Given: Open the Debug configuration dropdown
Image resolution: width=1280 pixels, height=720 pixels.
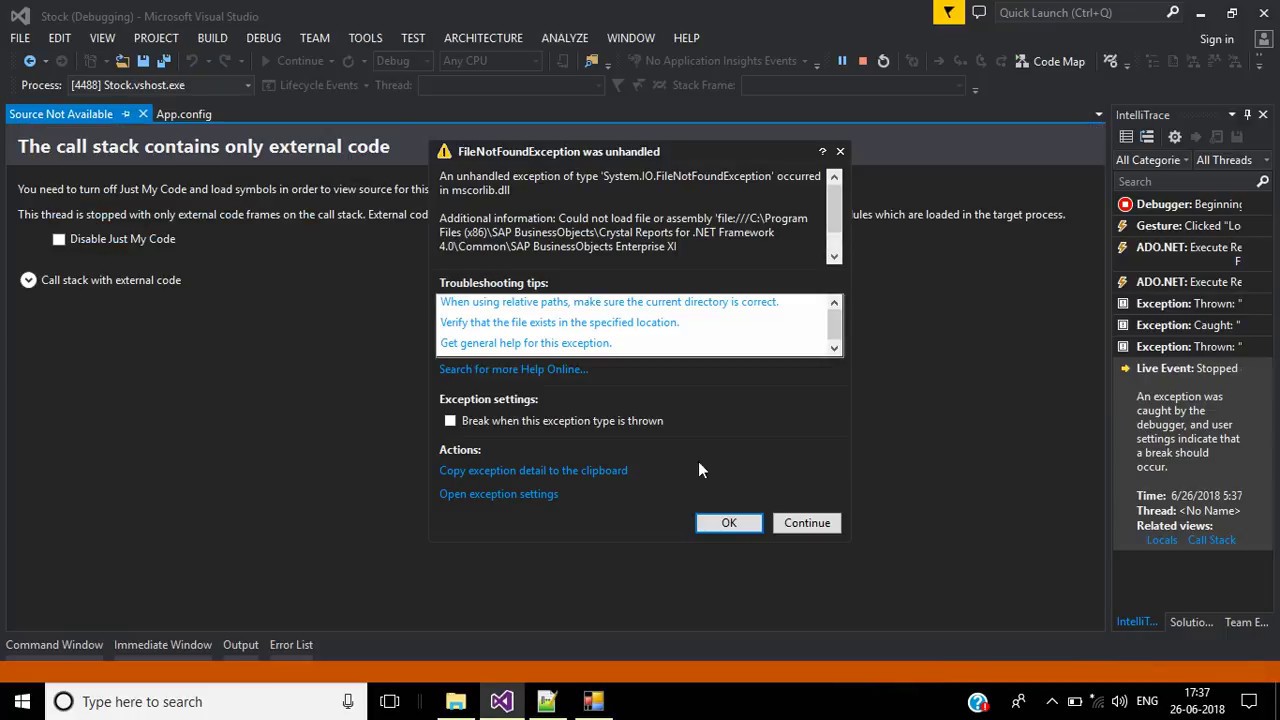Looking at the screenshot, I should tap(402, 61).
